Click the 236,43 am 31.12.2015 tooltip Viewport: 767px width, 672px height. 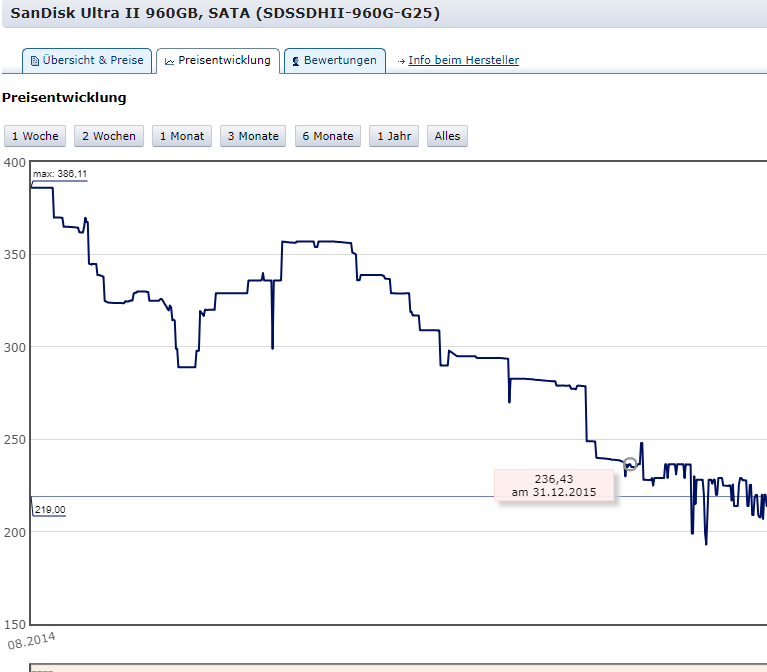coord(554,485)
